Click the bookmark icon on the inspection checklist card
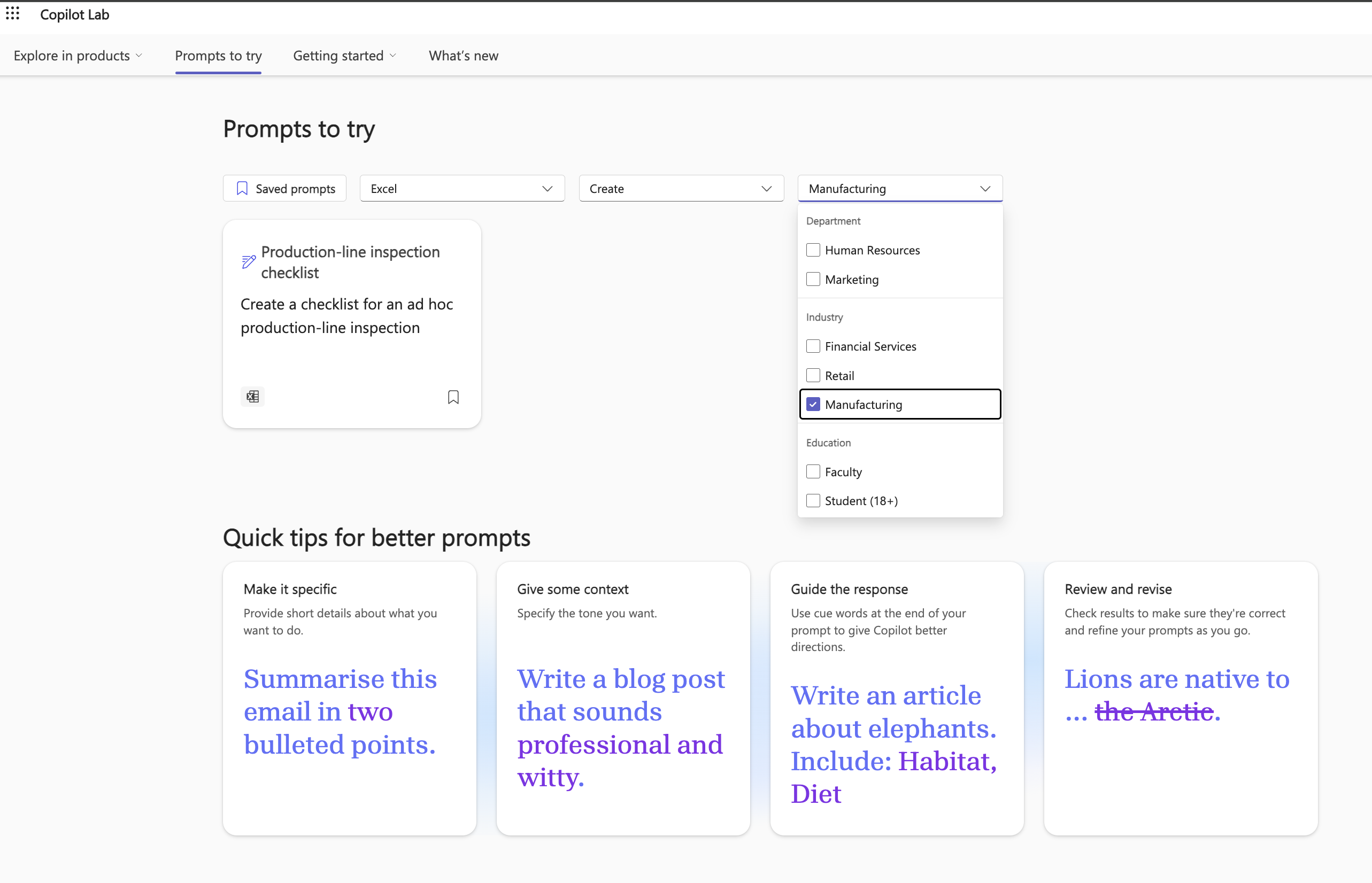Screen dimensions: 1372x883 [453, 397]
